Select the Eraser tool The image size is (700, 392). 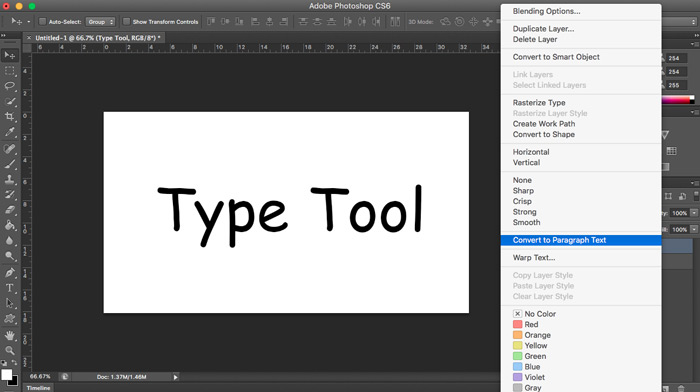click(x=9, y=210)
